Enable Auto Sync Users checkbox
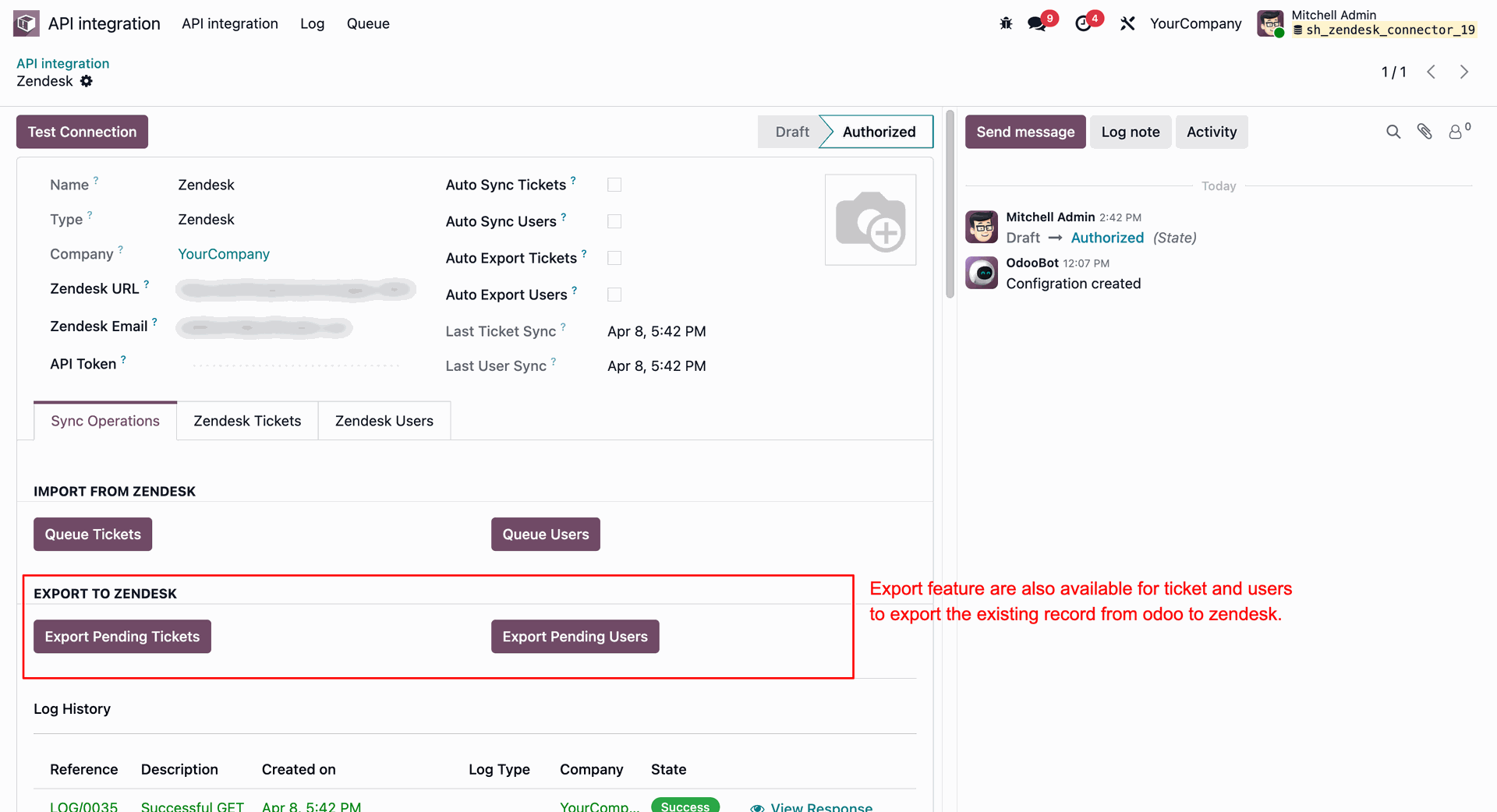The image size is (1497, 812). pyautogui.click(x=614, y=221)
